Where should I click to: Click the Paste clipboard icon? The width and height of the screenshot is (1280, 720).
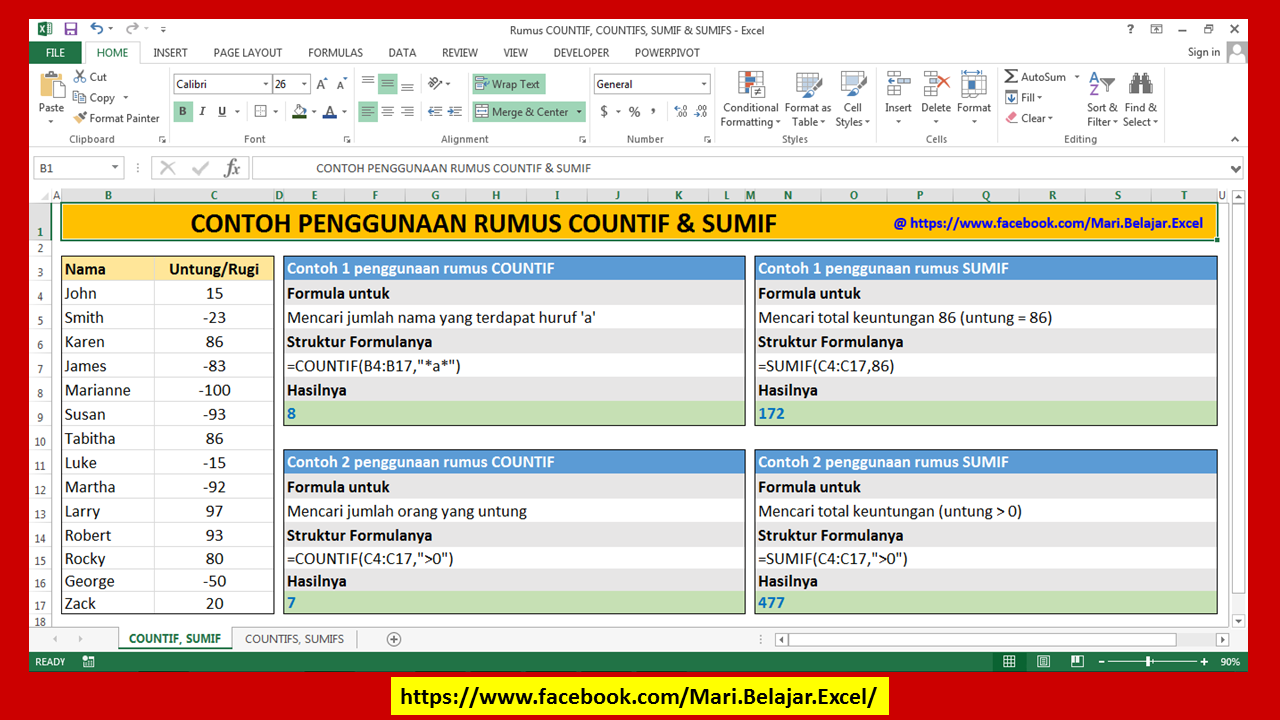tap(51, 85)
